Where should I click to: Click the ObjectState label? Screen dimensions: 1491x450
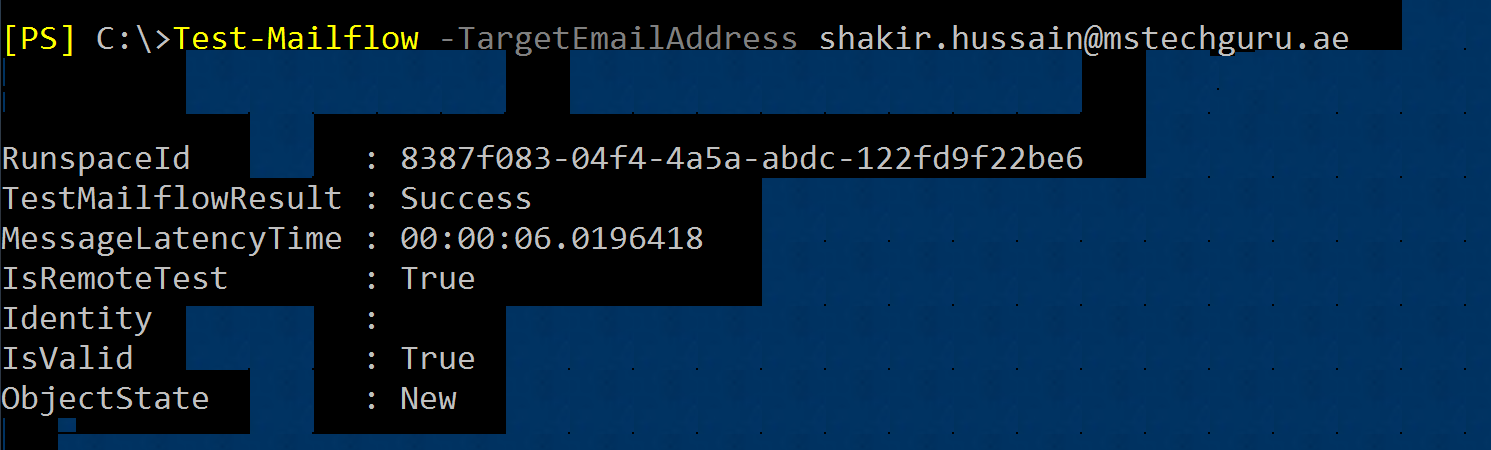[105, 399]
